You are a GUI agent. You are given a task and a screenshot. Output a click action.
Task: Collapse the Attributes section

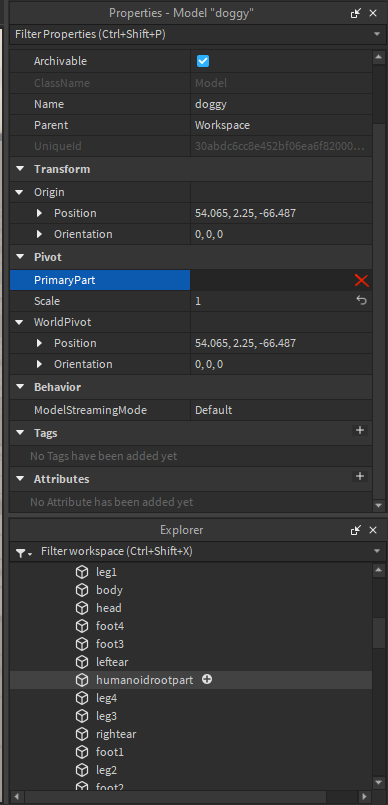click(20, 479)
